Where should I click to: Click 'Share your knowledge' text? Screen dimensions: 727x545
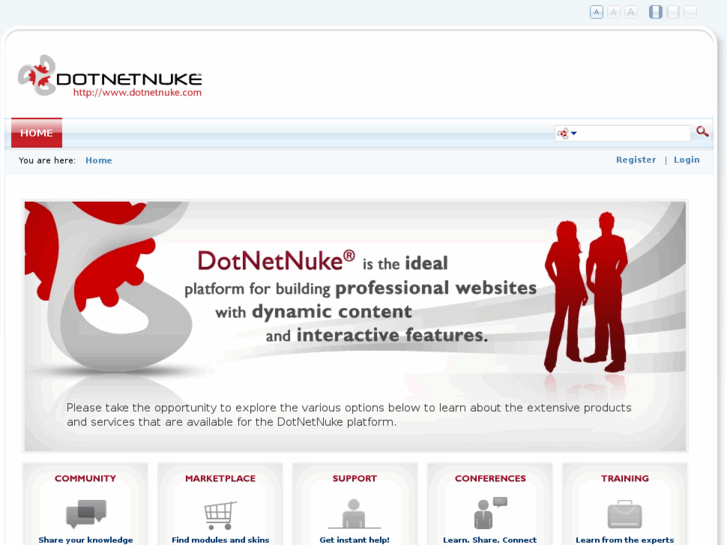point(86,540)
